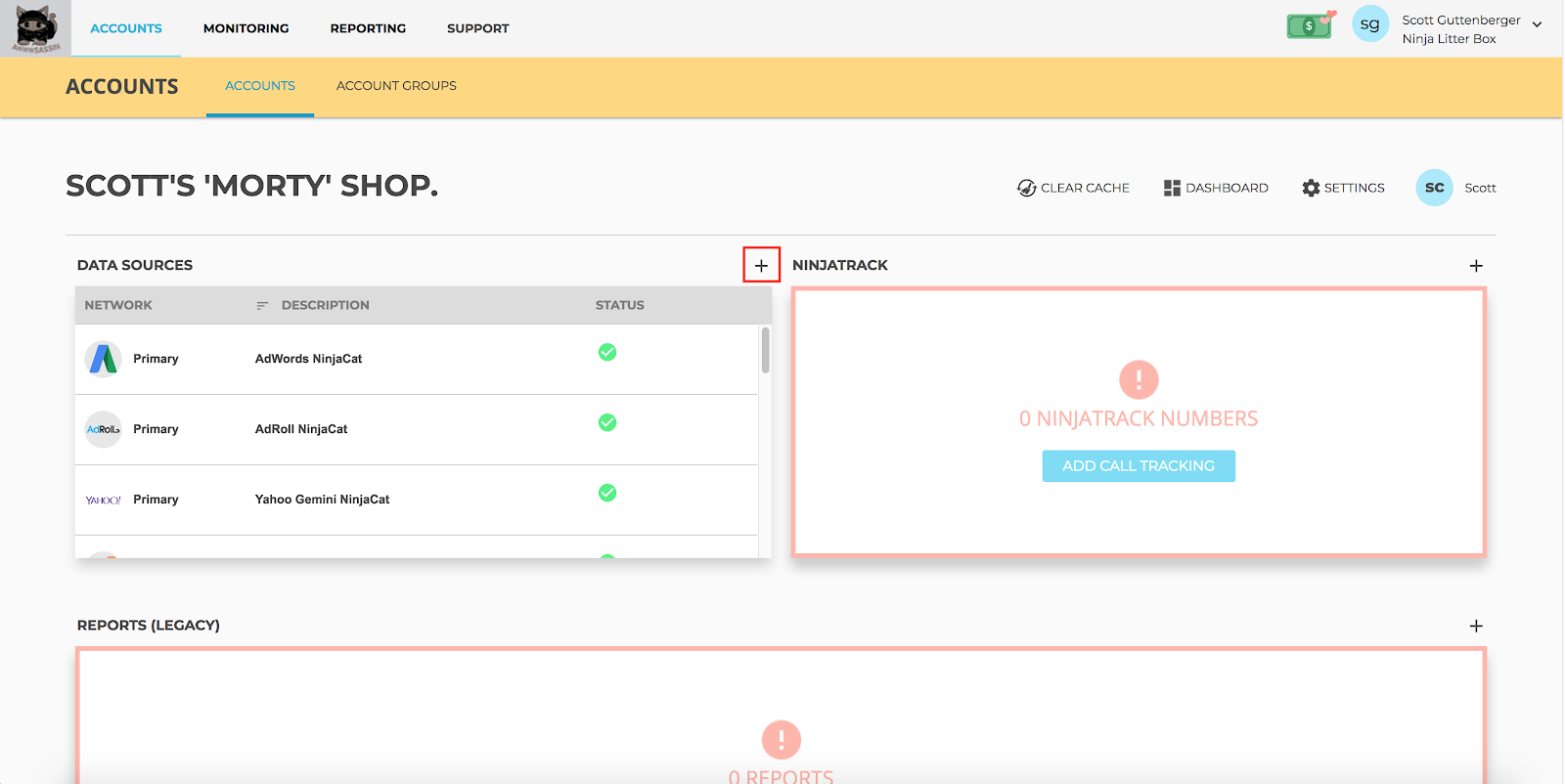
Task: Click the REPORTS (LEGACY) heading
Action: (x=149, y=625)
